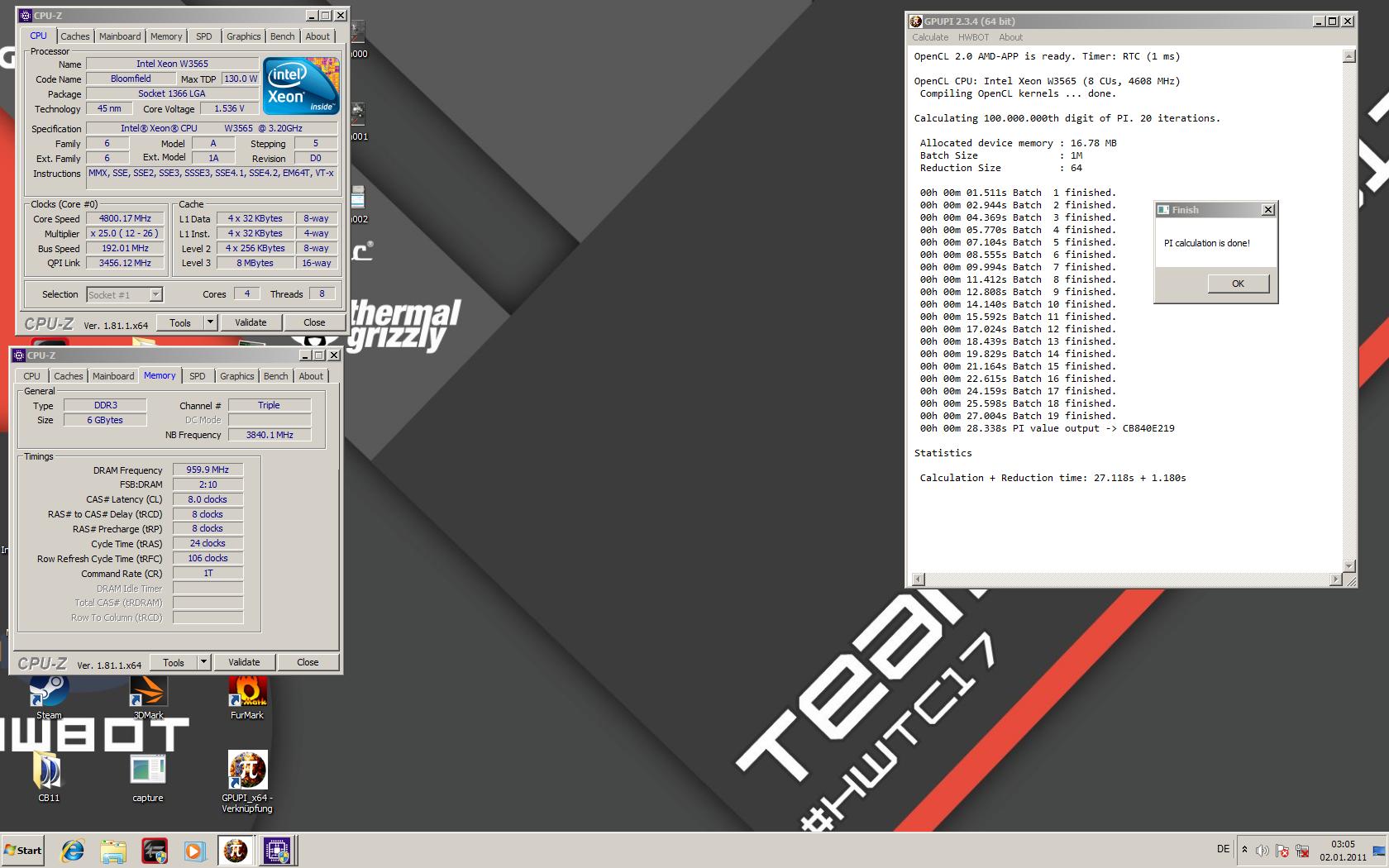Open Bench tab in lower CPU-Z window

click(276, 376)
